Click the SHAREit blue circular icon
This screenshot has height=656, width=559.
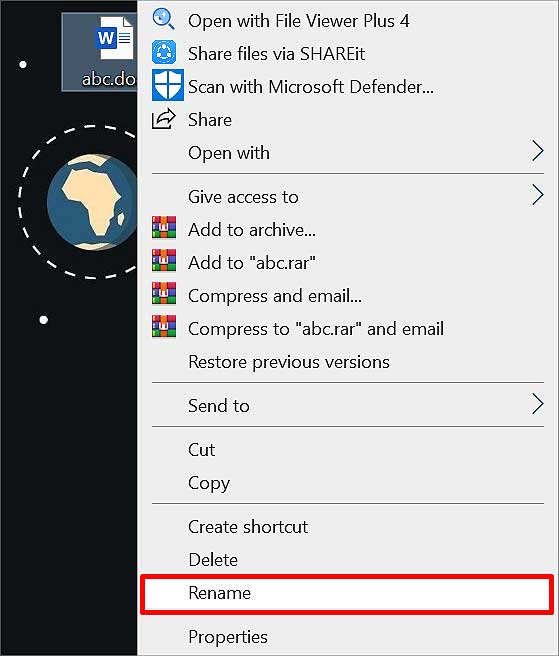[x=164, y=52]
